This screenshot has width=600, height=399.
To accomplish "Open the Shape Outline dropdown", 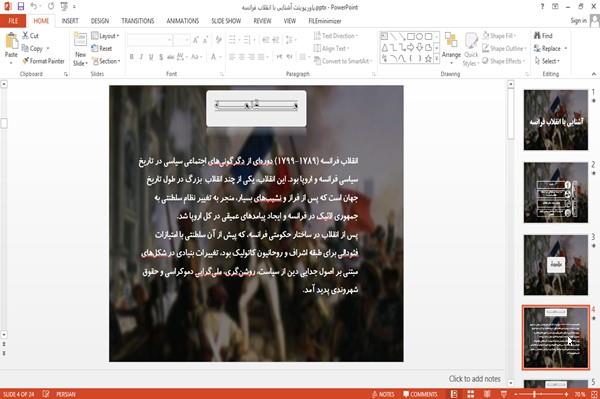I will [x=504, y=48].
